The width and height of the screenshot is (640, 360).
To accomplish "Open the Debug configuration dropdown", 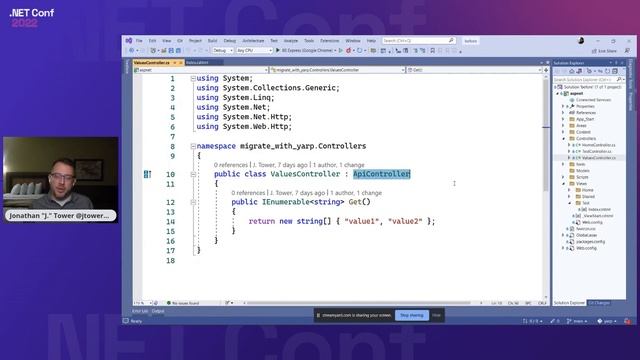I will [x=223, y=51].
